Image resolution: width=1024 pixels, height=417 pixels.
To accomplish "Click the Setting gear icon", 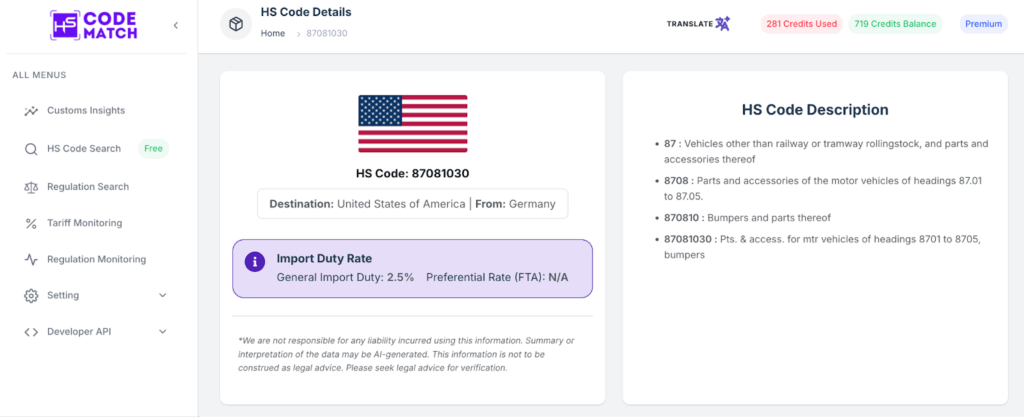I will click(x=31, y=296).
